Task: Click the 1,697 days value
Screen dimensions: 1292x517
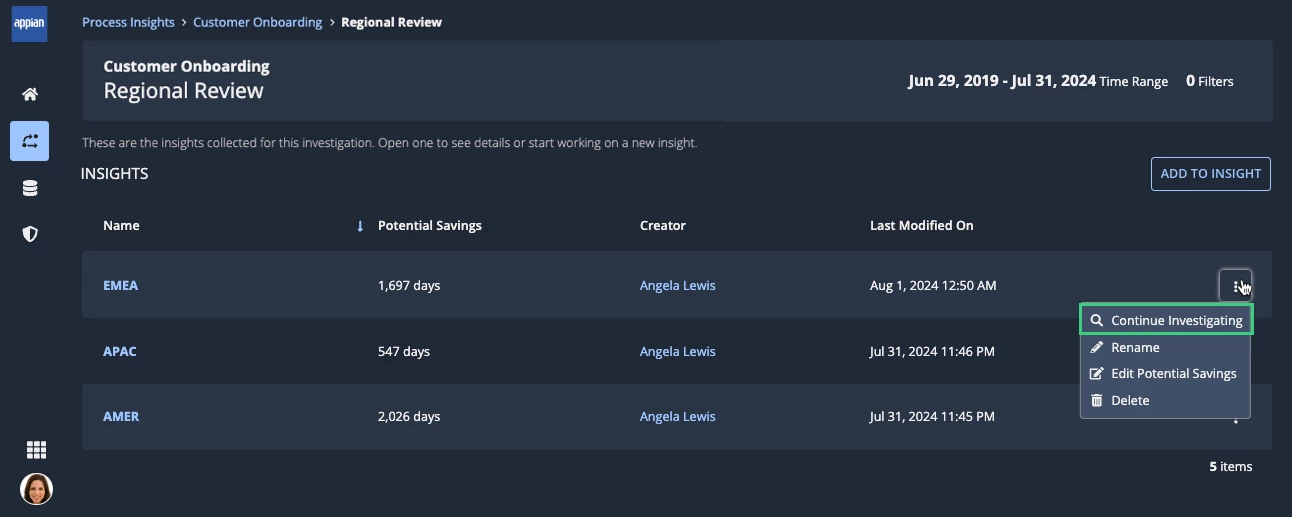Action: tap(409, 285)
